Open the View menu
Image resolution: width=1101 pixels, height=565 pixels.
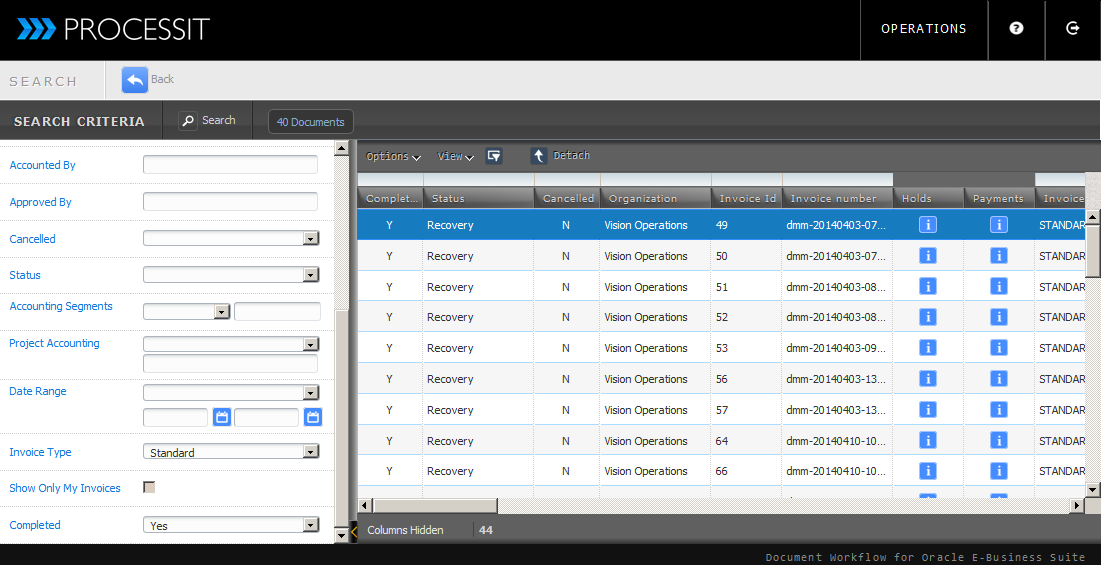click(x=455, y=156)
